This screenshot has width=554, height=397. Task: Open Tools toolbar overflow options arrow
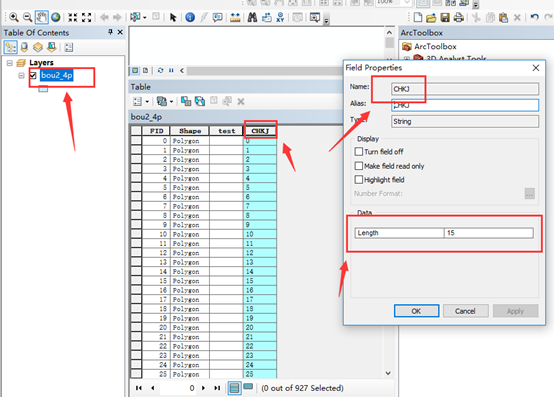(326, 21)
